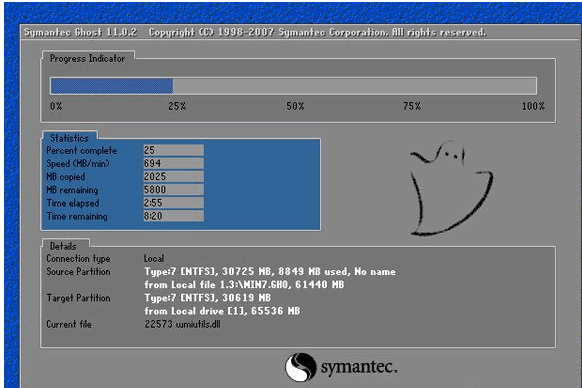Screen dimensions: 582x388
Task: Click the 75% progress marker label
Action: [412, 106]
